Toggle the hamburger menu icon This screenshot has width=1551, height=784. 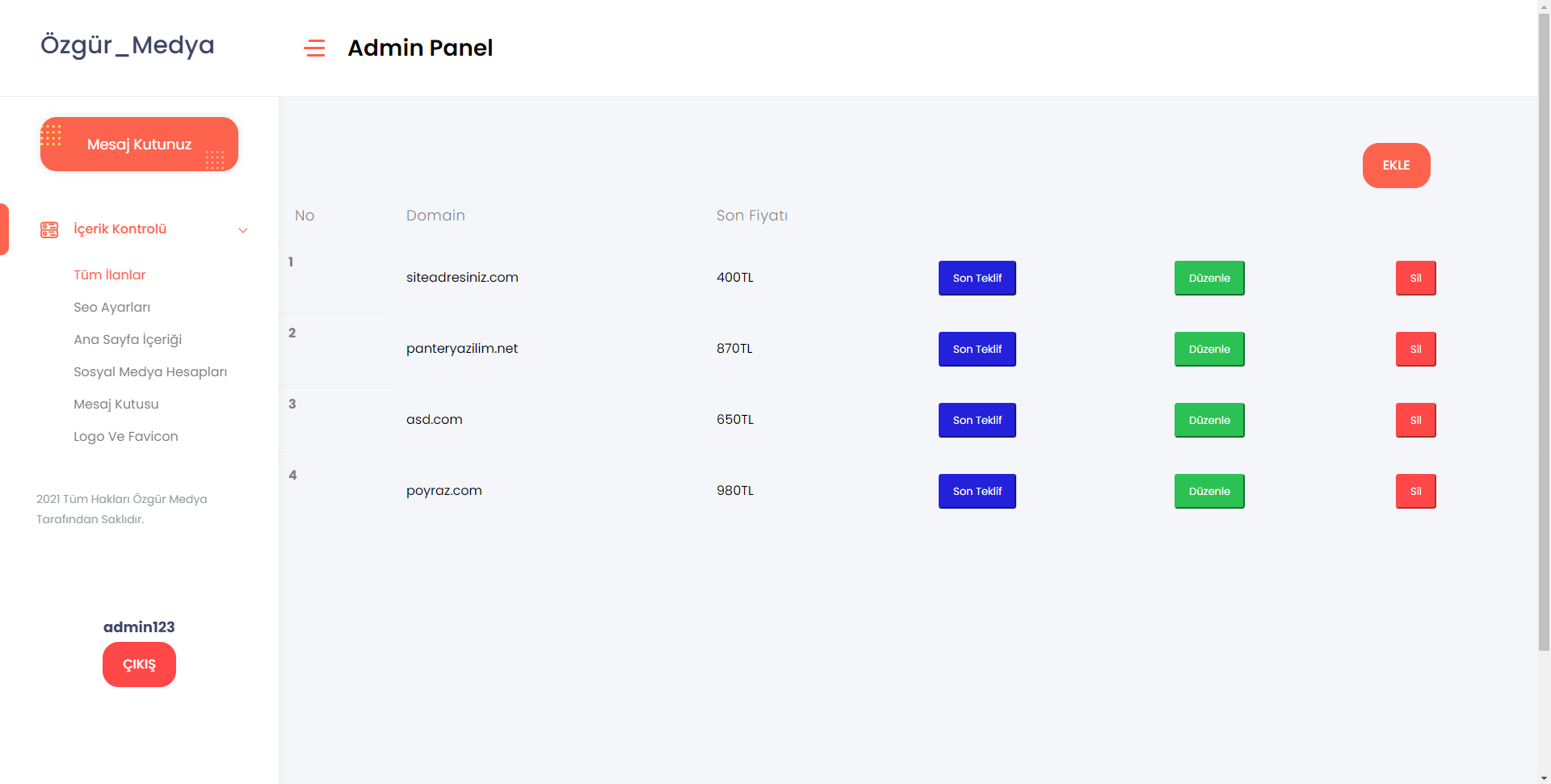point(314,48)
